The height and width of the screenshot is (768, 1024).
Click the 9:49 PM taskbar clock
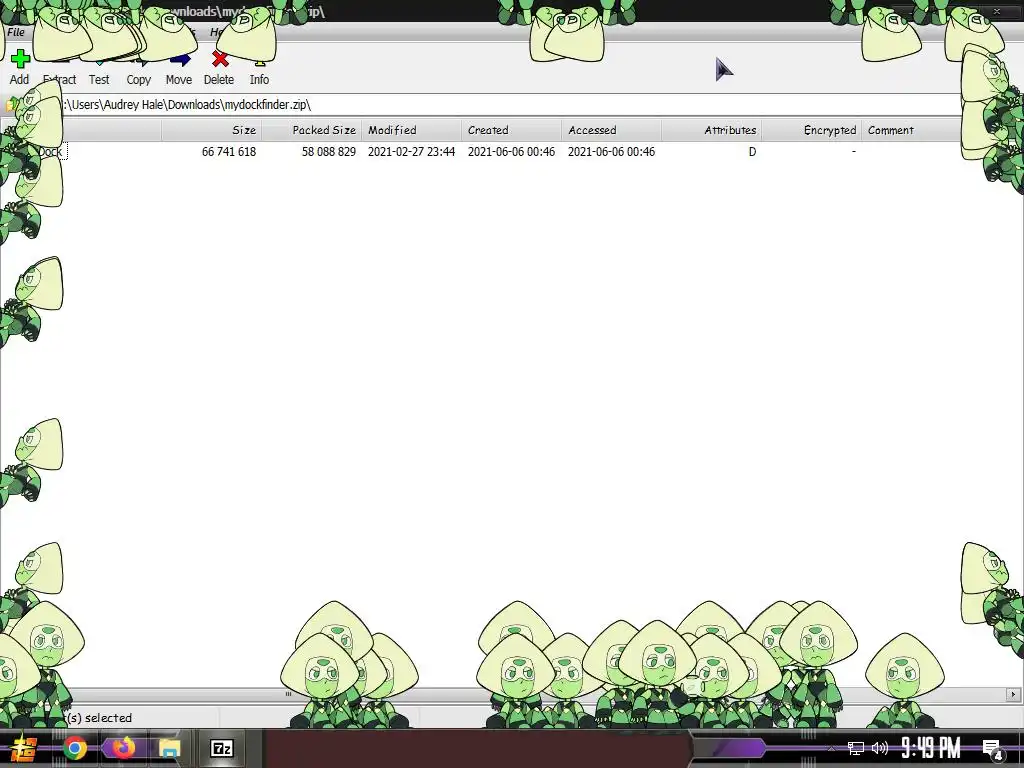(931, 748)
